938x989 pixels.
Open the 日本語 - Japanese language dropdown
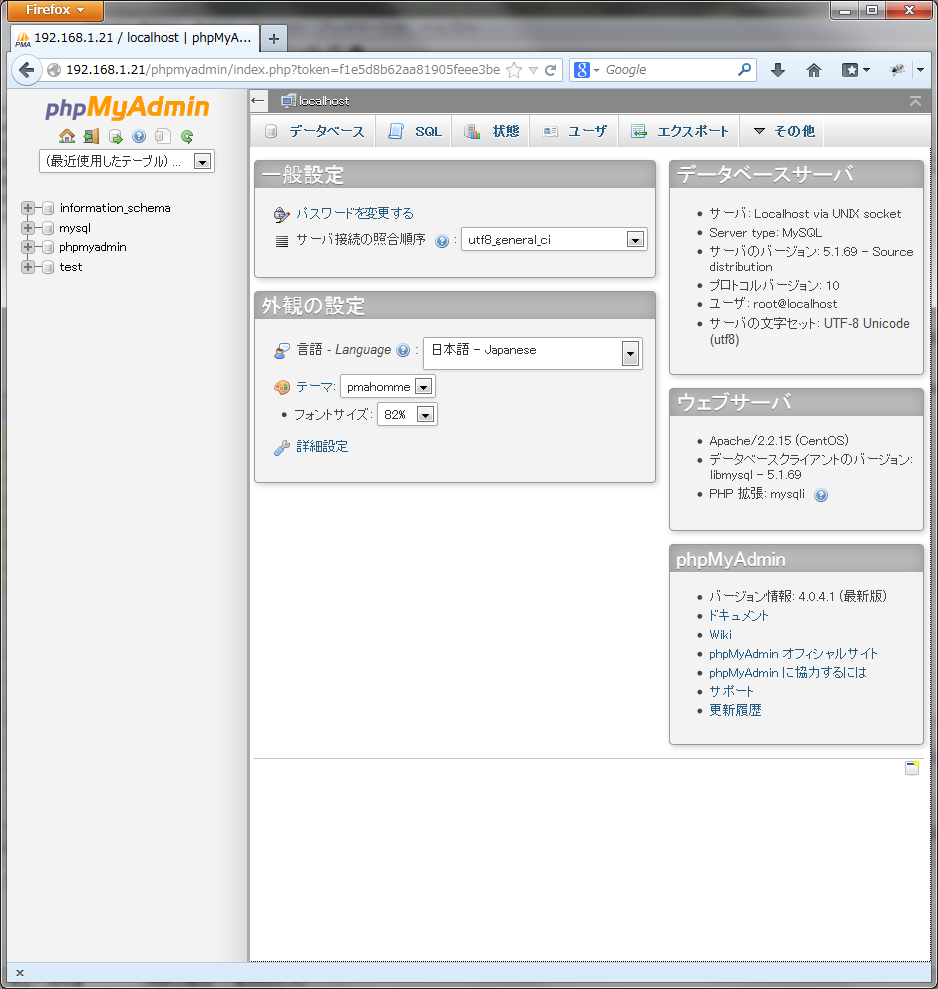(x=533, y=353)
